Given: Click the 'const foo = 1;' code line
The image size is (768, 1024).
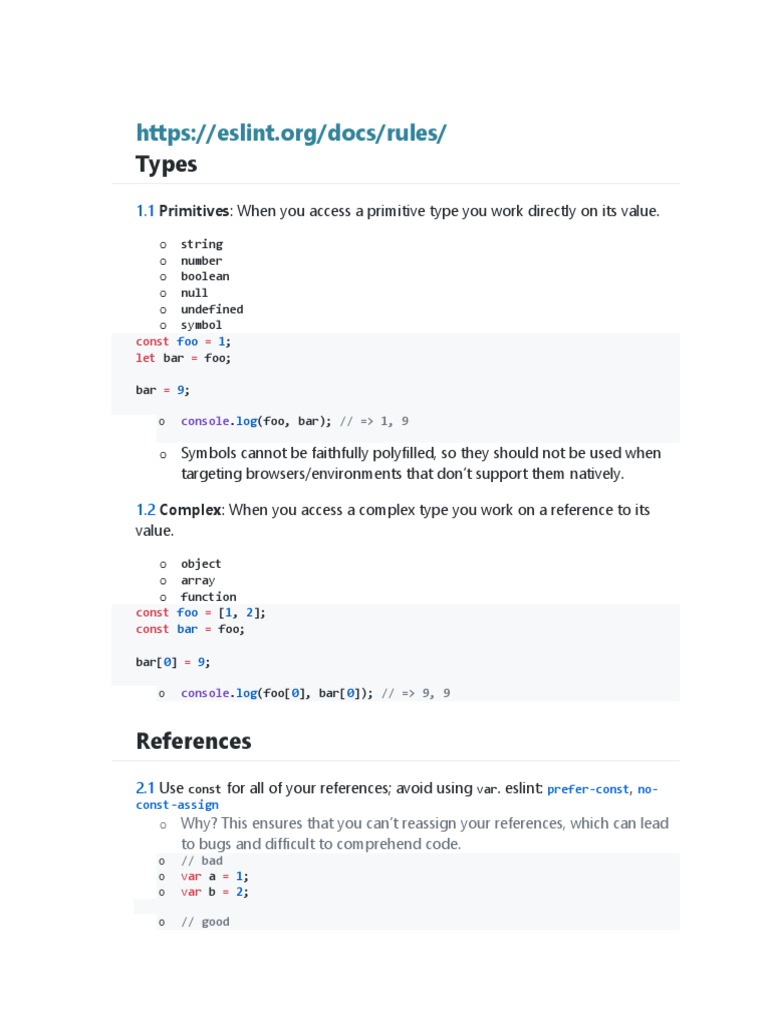Looking at the screenshot, I should click(183, 341).
